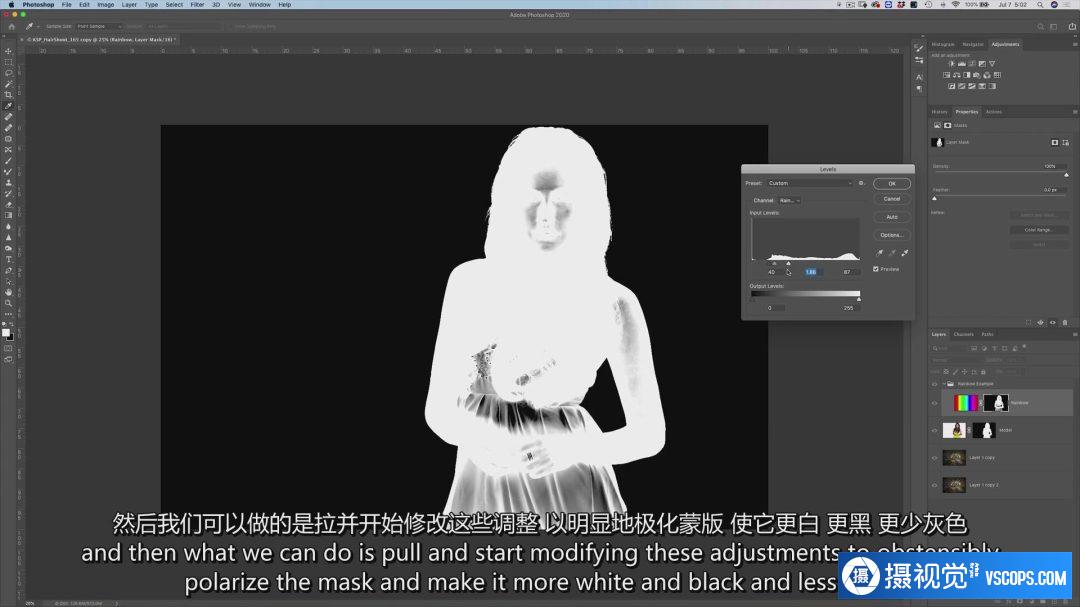Select the Crop tool
The height and width of the screenshot is (607, 1080).
coord(8,95)
